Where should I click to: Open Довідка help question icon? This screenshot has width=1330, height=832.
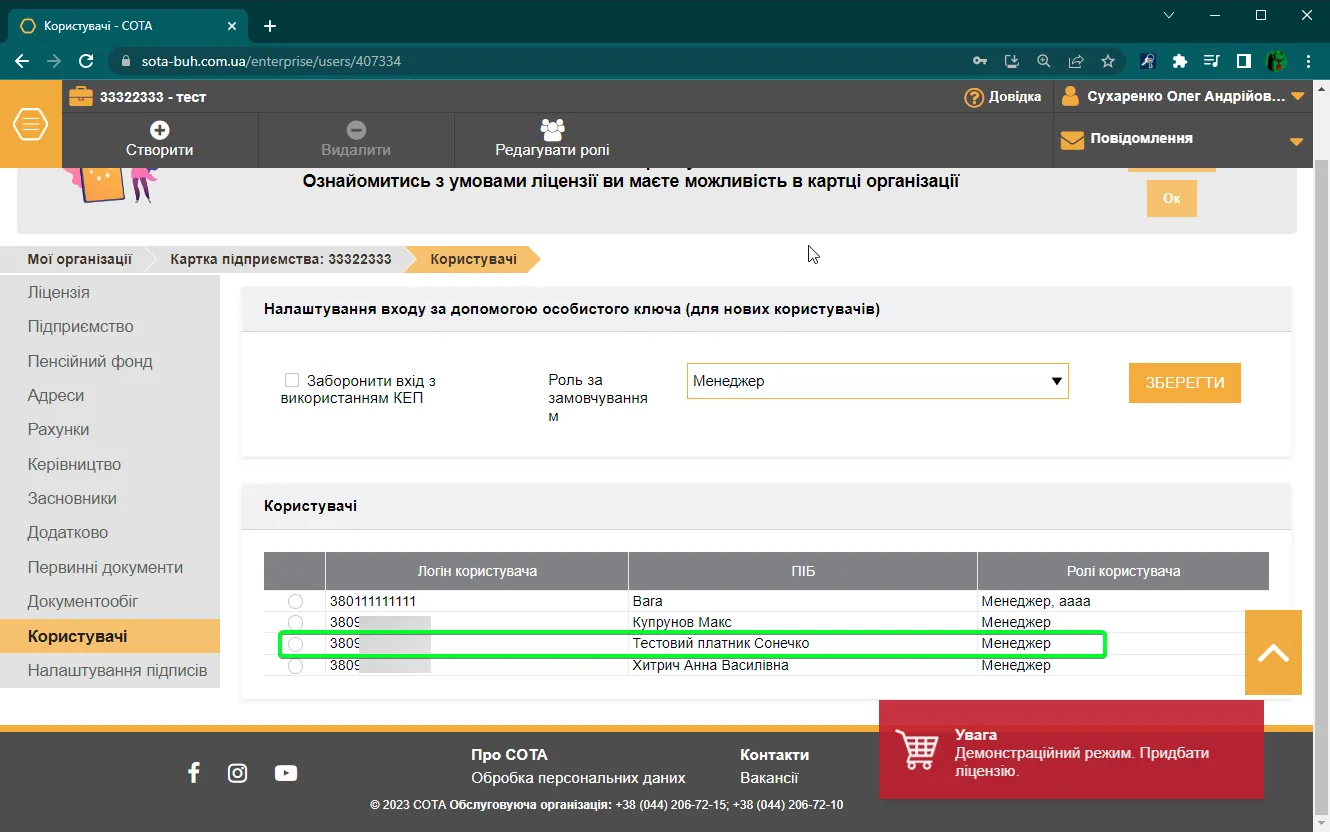click(974, 97)
